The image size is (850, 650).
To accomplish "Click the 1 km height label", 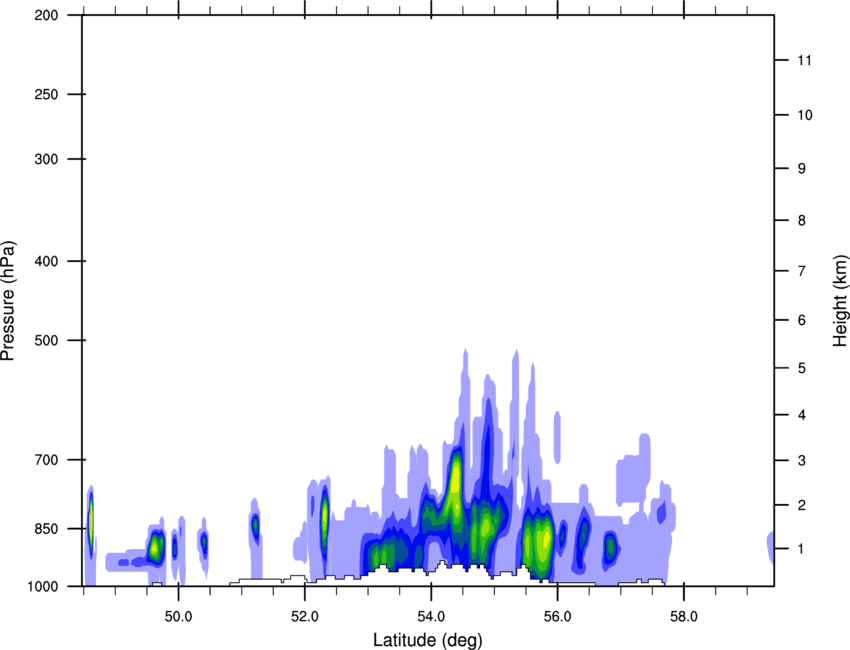I will [x=802, y=549].
